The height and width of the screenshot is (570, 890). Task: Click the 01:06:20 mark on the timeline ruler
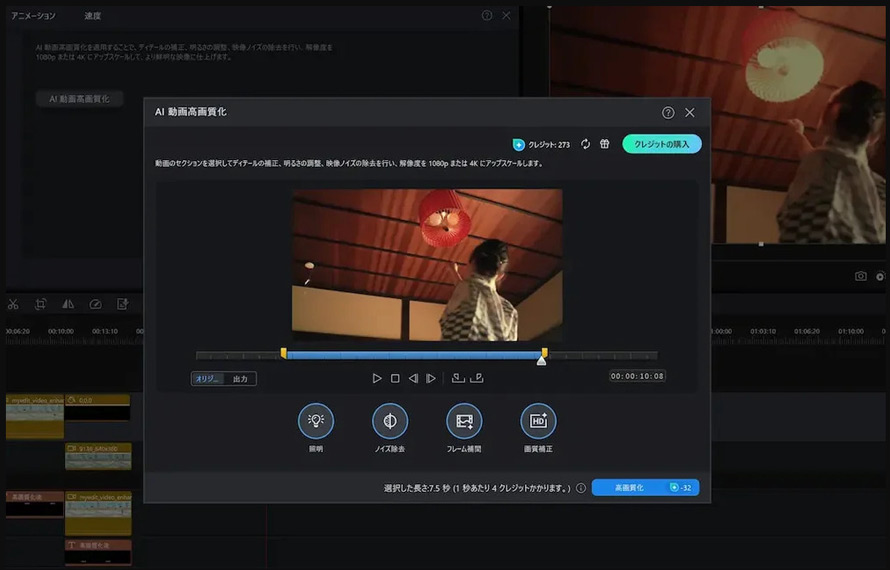(x=807, y=331)
